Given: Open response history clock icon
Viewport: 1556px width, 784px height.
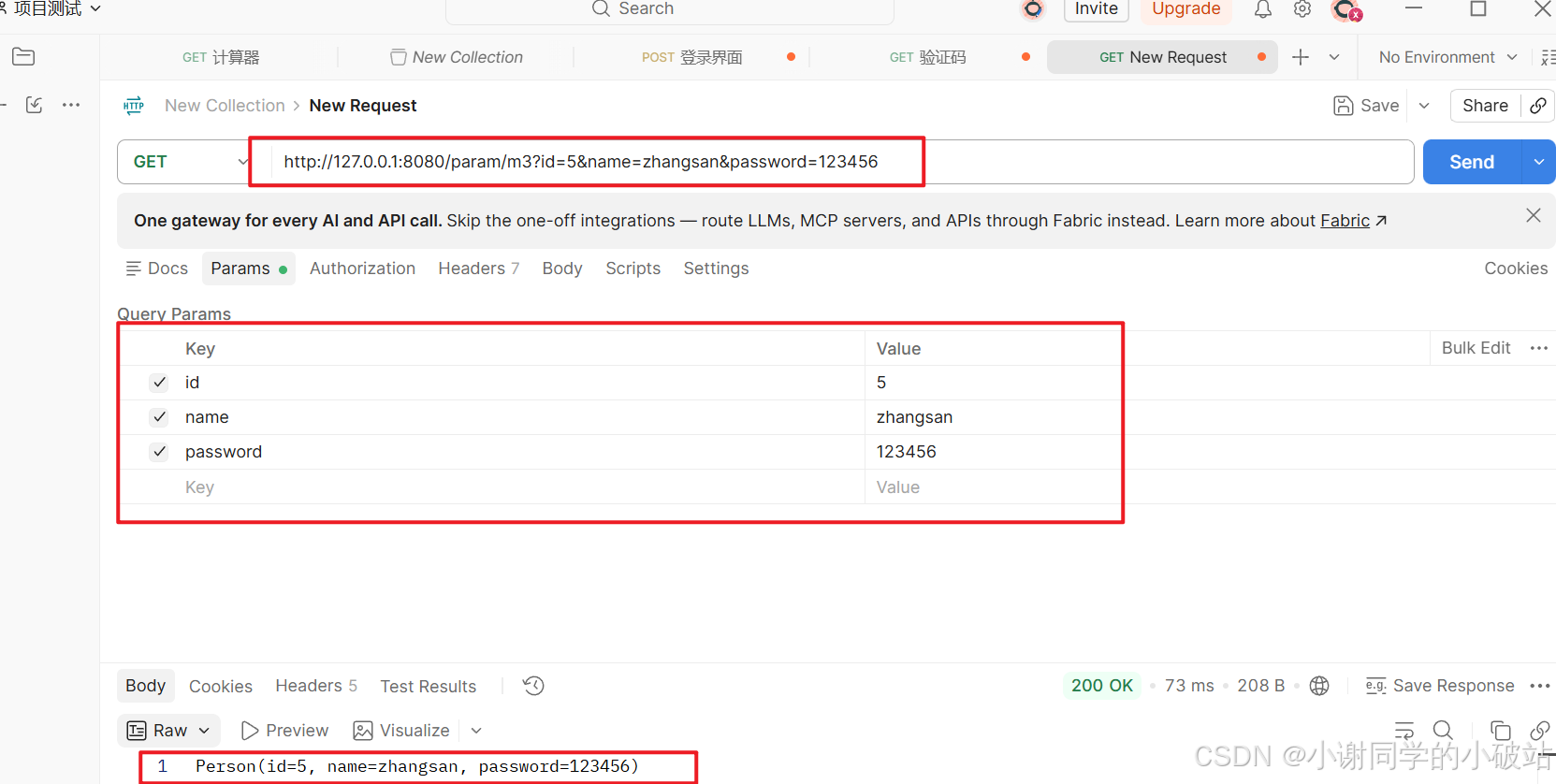Looking at the screenshot, I should [x=533, y=686].
